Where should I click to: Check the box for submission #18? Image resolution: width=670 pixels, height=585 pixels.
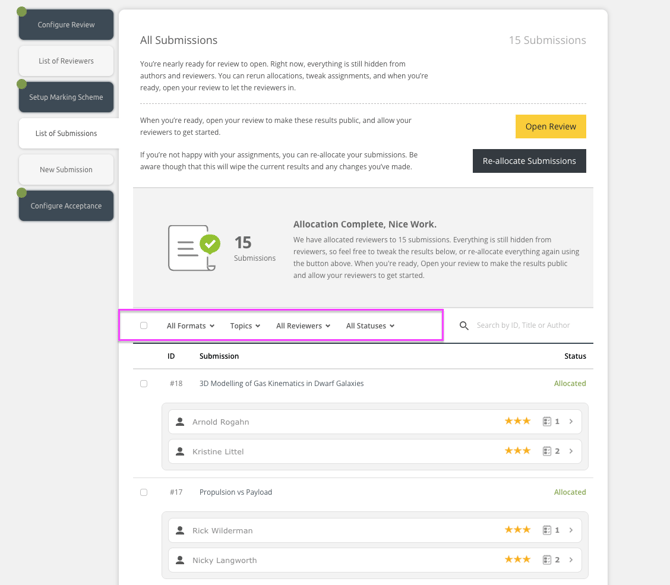coord(144,384)
